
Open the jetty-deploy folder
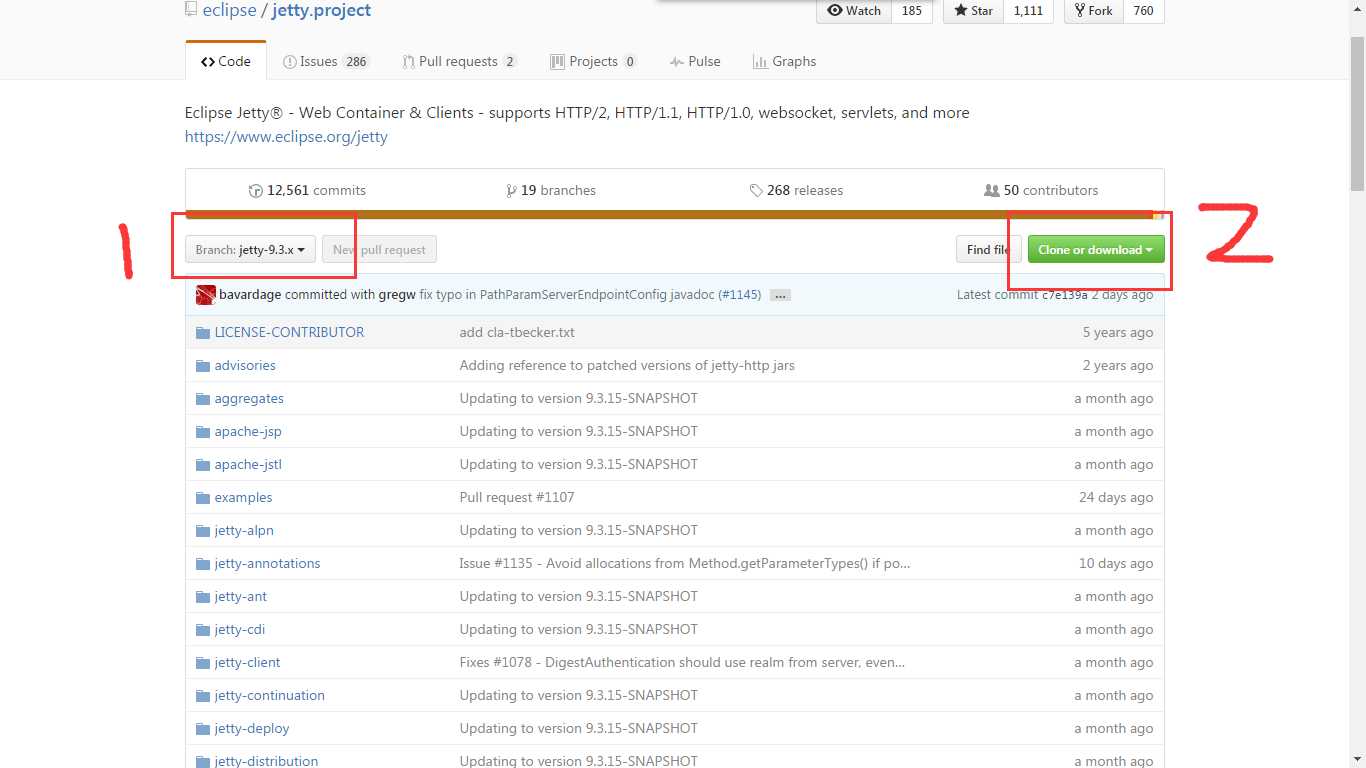(x=252, y=728)
